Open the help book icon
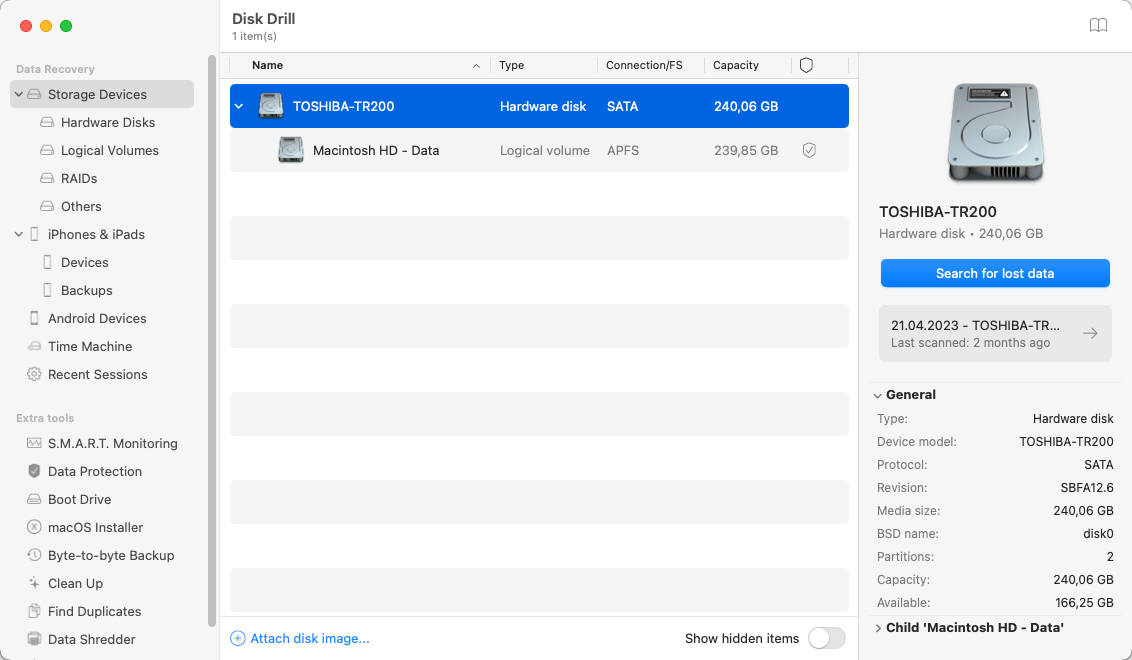Screen dimensions: 1132x660 pos(1097,25)
